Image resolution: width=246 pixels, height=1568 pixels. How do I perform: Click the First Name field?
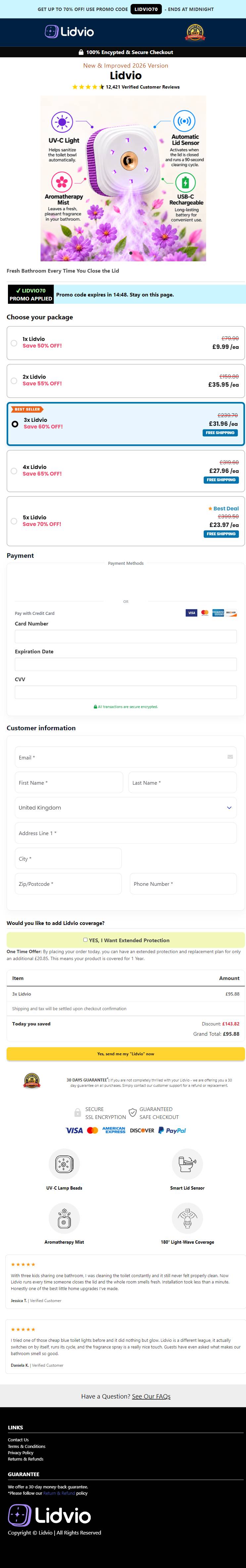pos(69,783)
